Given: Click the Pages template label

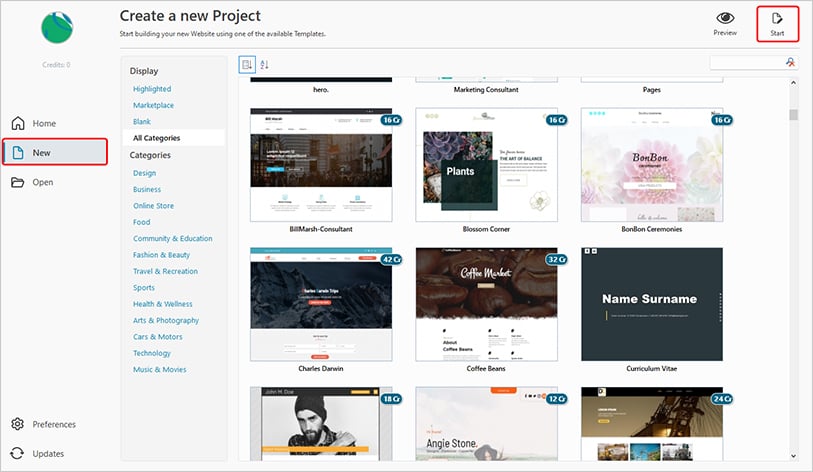Looking at the screenshot, I should (x=652, y=90).
